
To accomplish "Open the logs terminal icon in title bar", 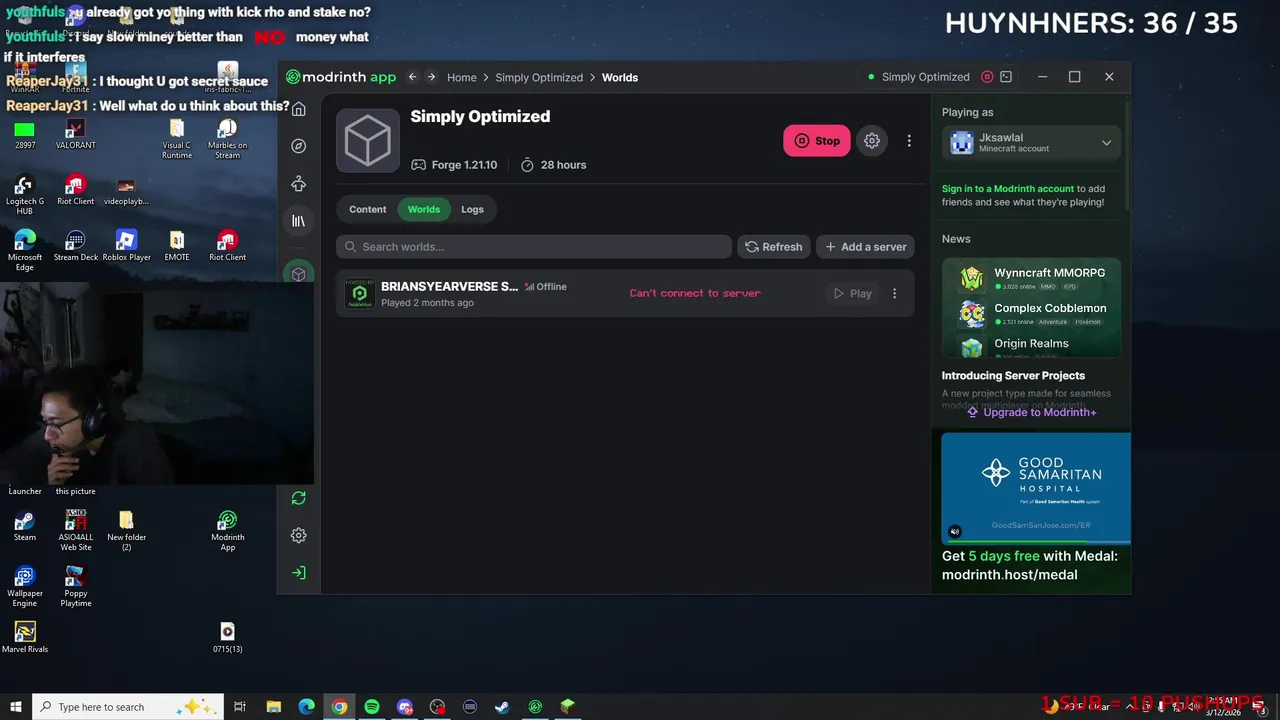I will pyautogui.click(x=1006, y=77).
